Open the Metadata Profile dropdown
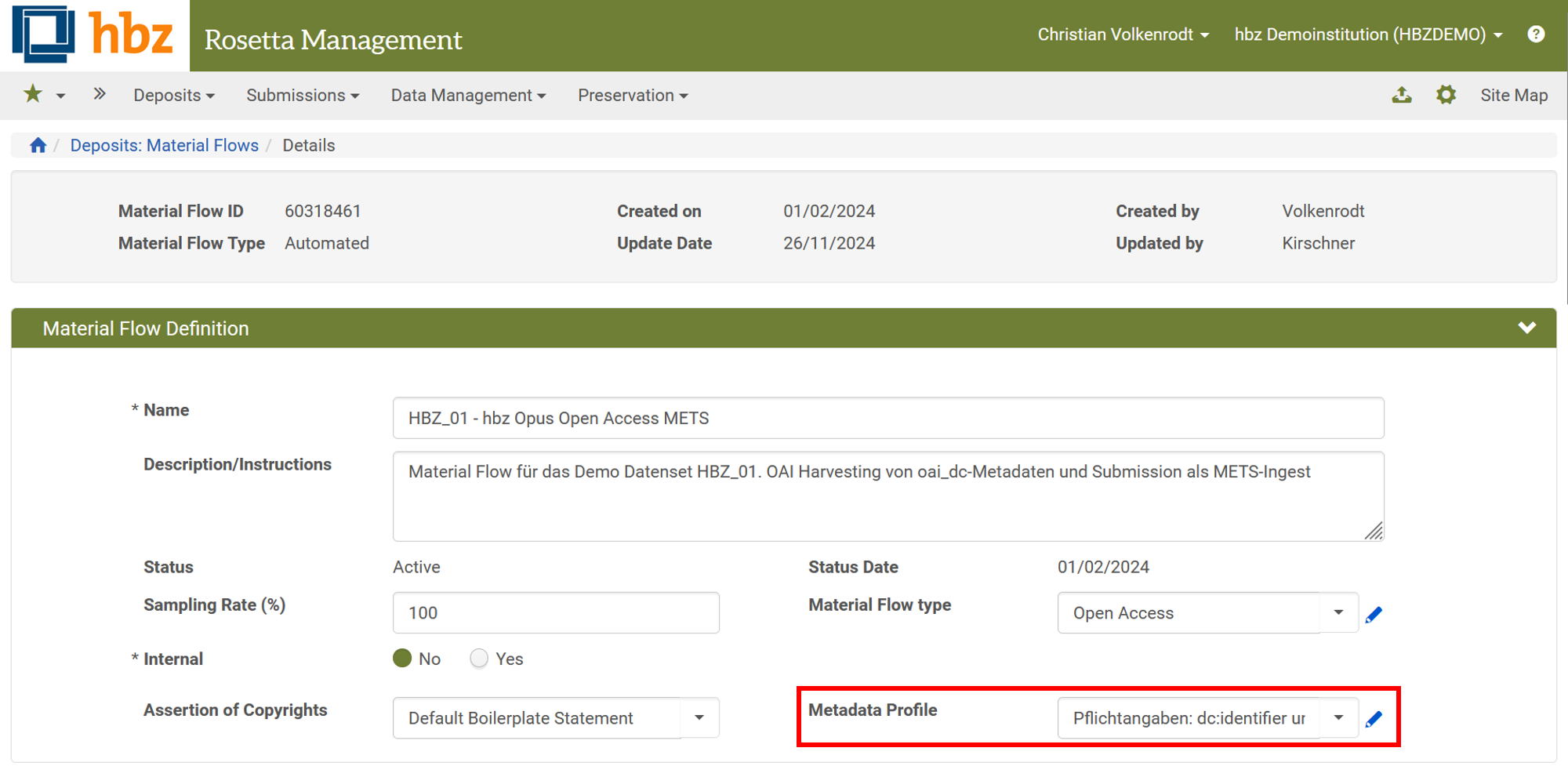This screenshot has width=1568, height=766. [1339, 717]
